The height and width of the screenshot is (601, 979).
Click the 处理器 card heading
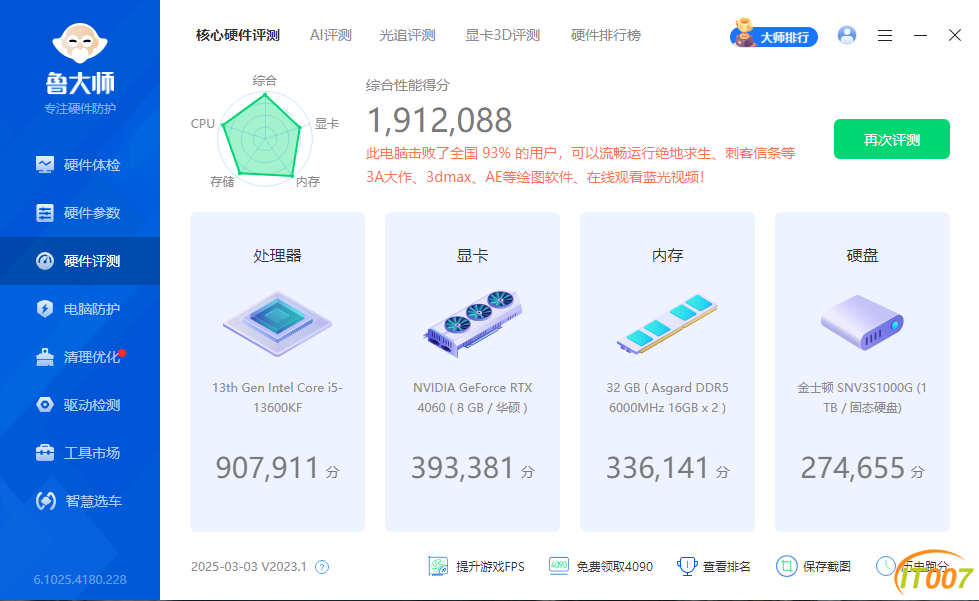coord(277,255)
